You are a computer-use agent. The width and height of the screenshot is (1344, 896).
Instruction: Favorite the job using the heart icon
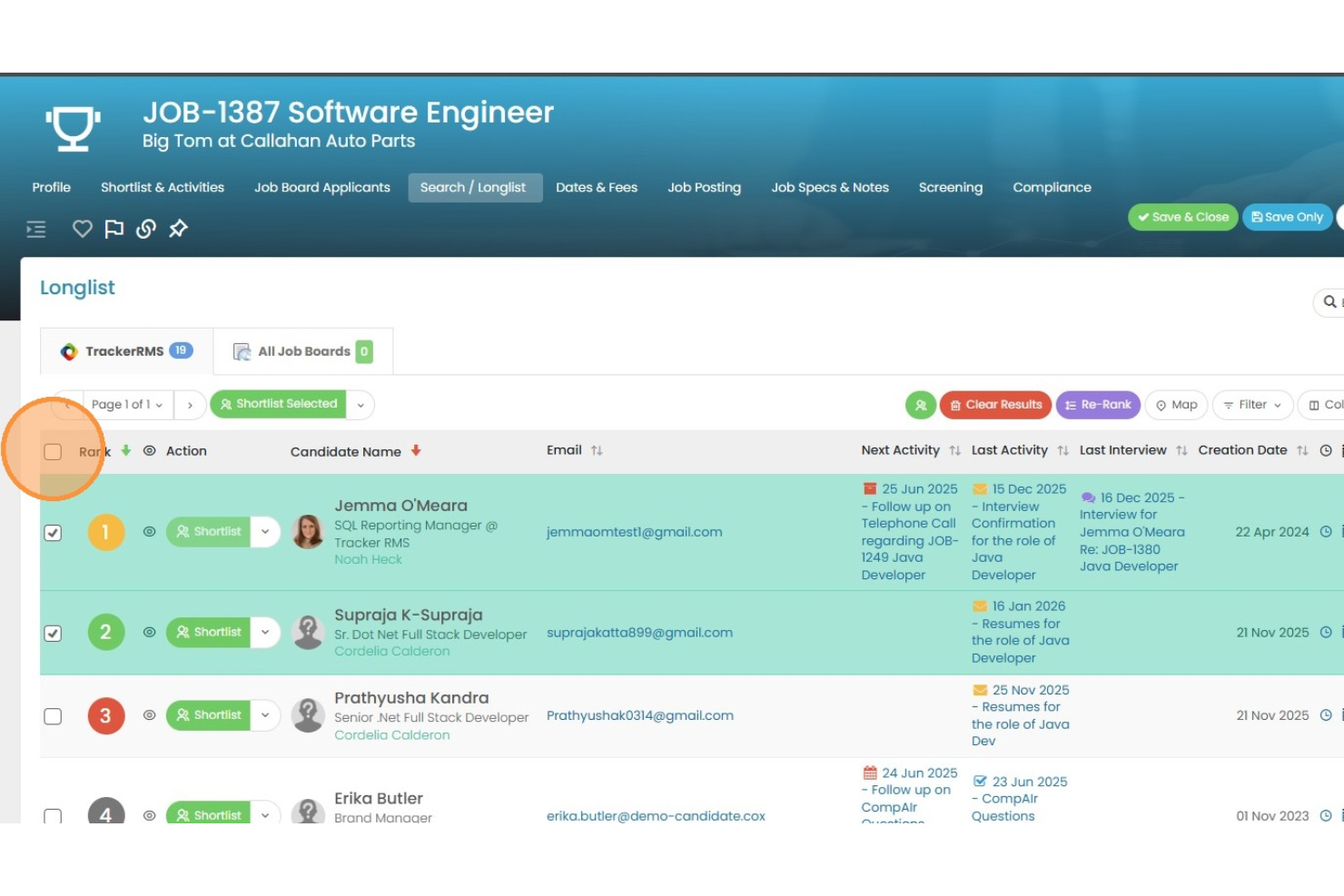coord(82,229)
